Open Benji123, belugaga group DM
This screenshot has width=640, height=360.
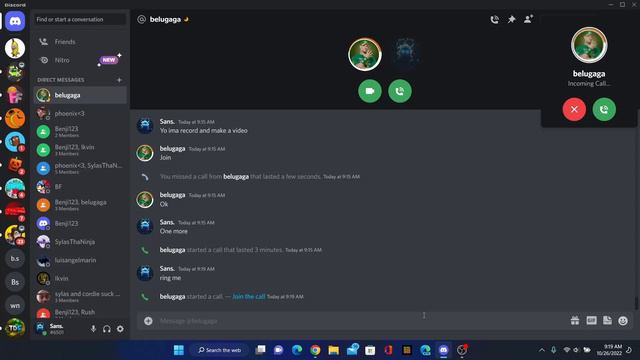tap(80, 205)
